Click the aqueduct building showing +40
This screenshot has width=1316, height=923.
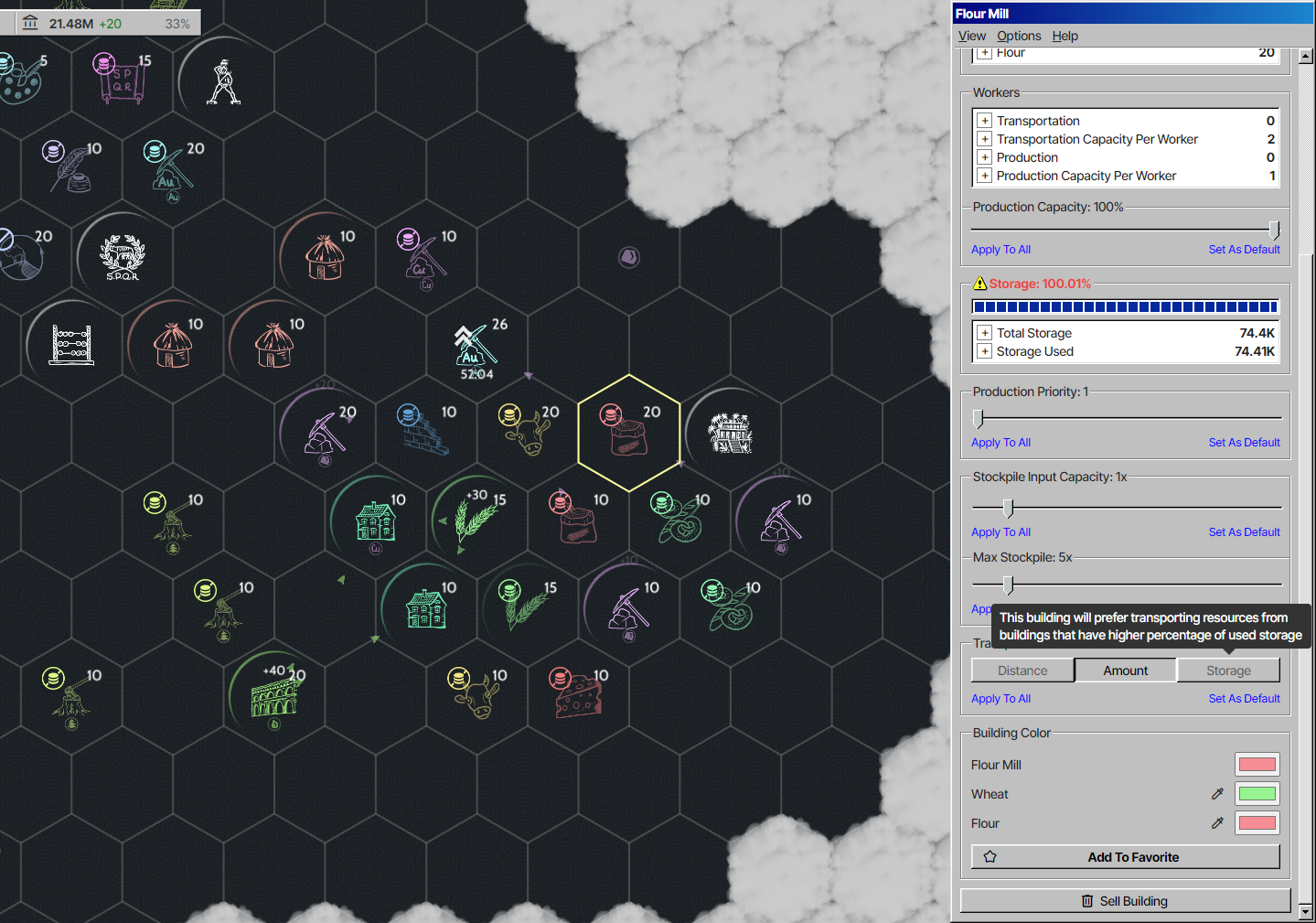coord(275,695)
